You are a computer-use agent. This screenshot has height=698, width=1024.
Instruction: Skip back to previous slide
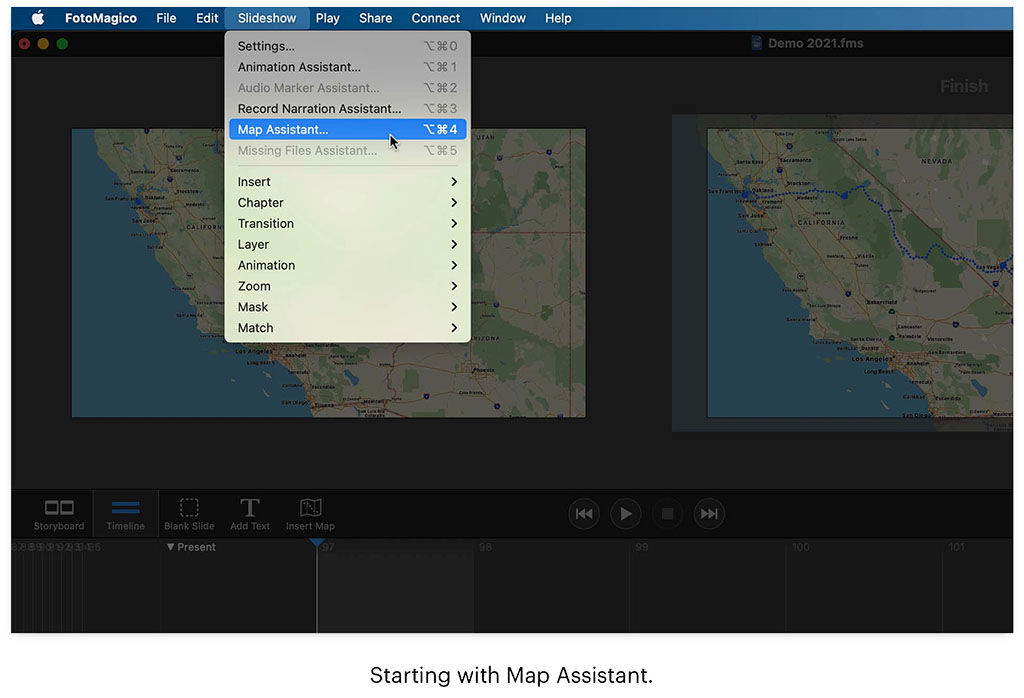tap(584, 515)
